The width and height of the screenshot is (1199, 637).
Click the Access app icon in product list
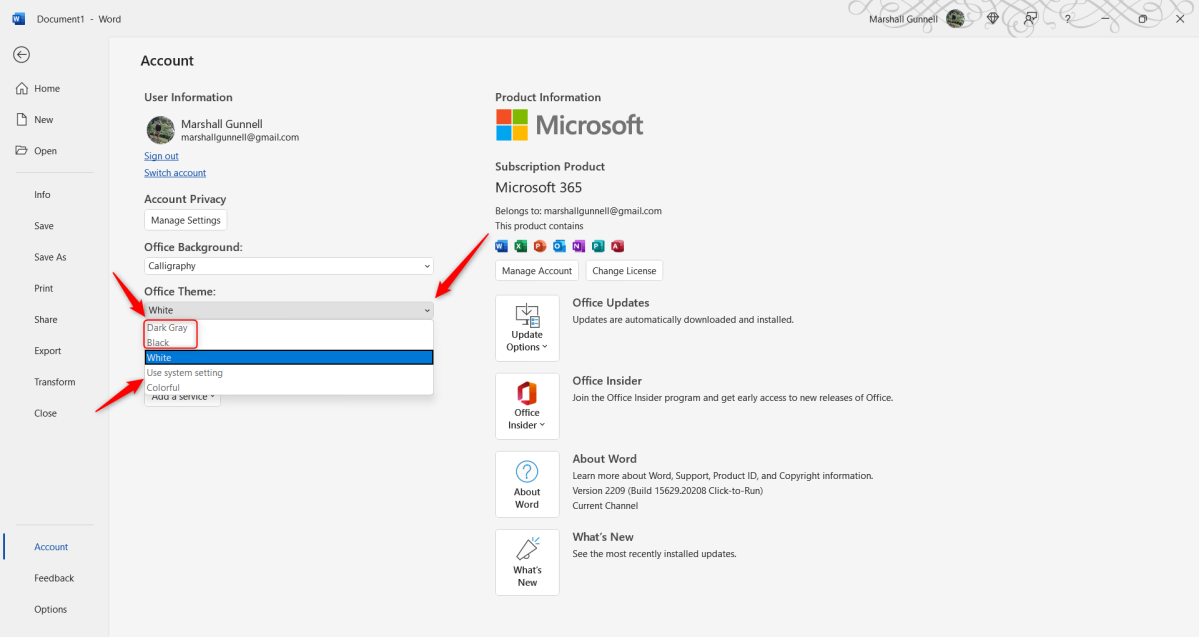point(617,245)
